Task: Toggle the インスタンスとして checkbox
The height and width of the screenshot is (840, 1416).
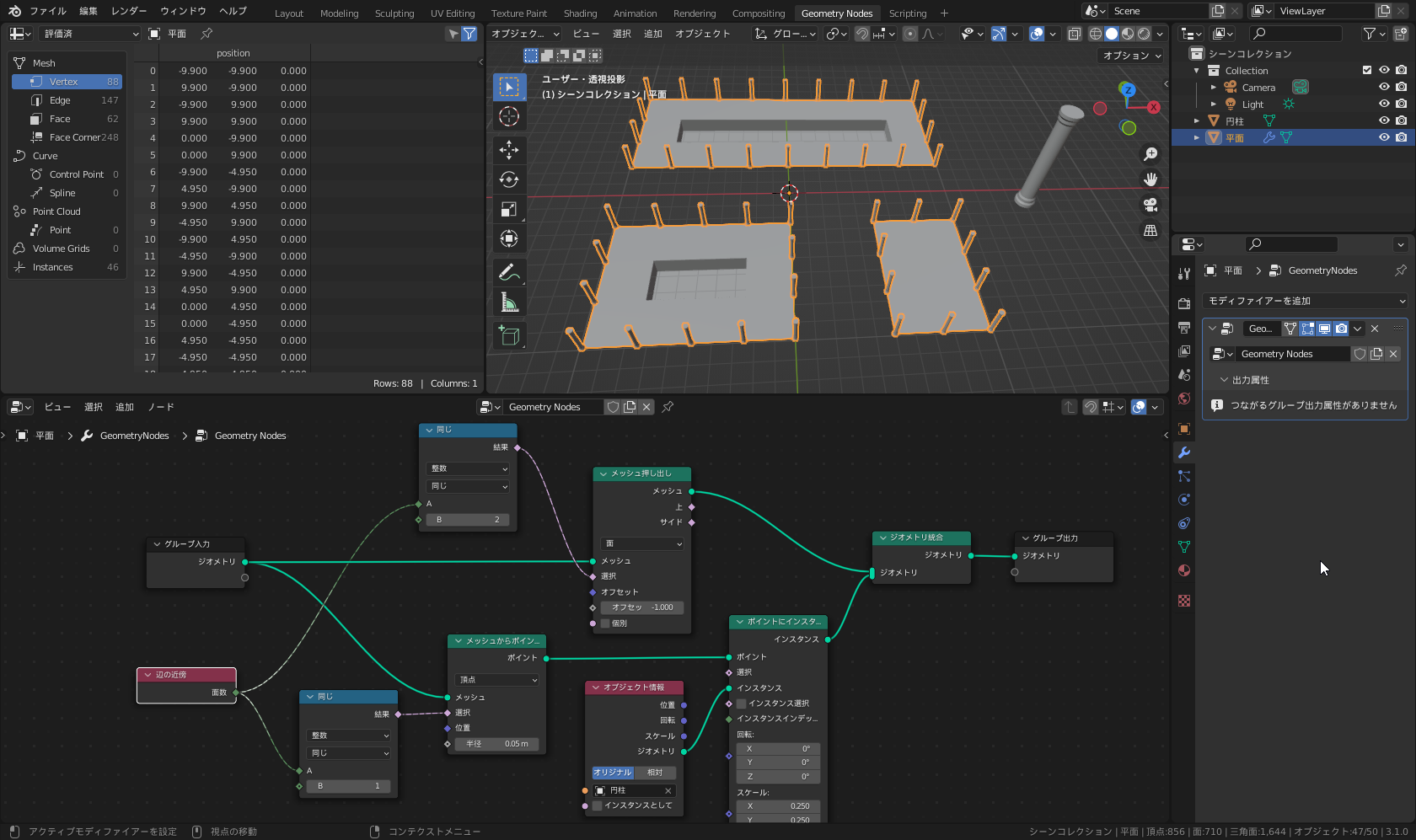Action: tap(598, 805)
